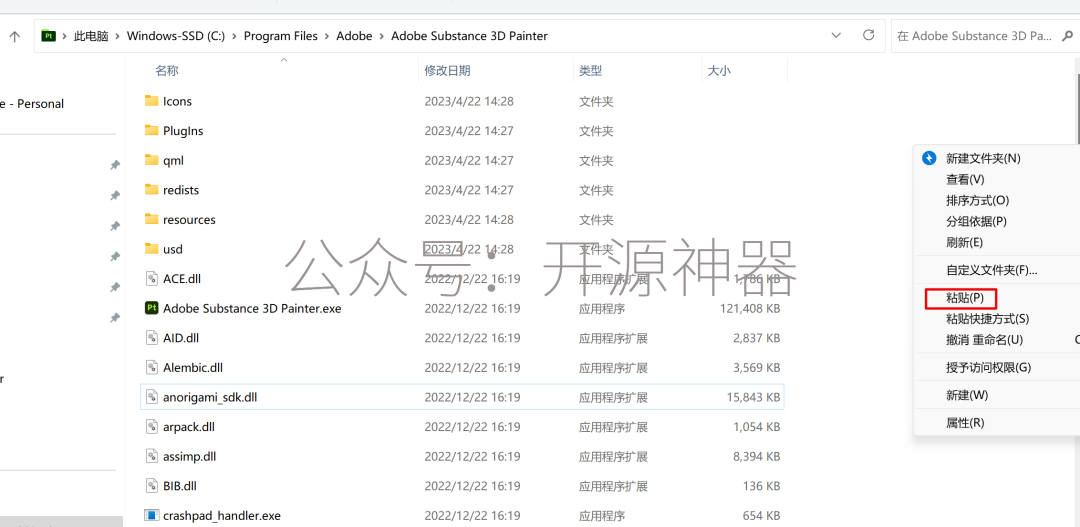Click the Adobe Substance 3D Painter.exe icon
Viewport: 1080px width, 527px height.
(152, 308)
